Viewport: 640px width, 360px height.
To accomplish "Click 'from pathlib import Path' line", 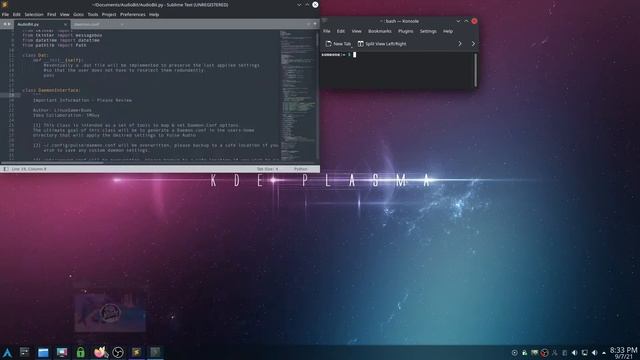I will click(x=54, y=45).
